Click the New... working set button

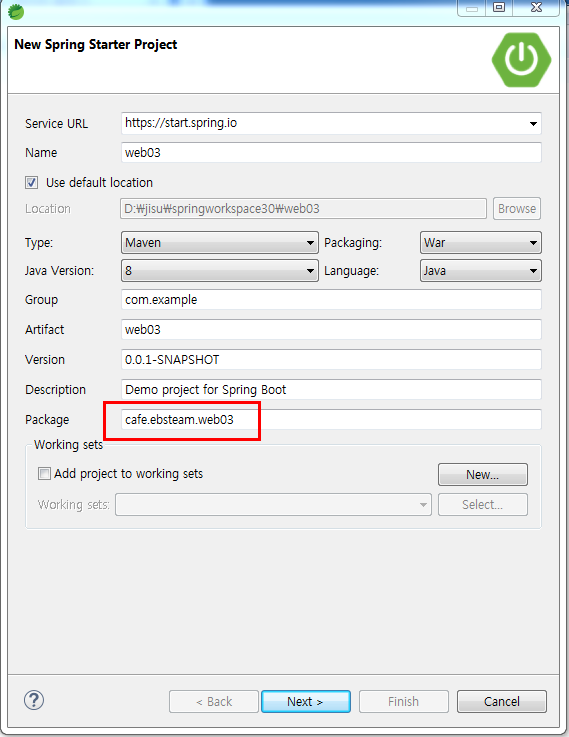[483, 474]
